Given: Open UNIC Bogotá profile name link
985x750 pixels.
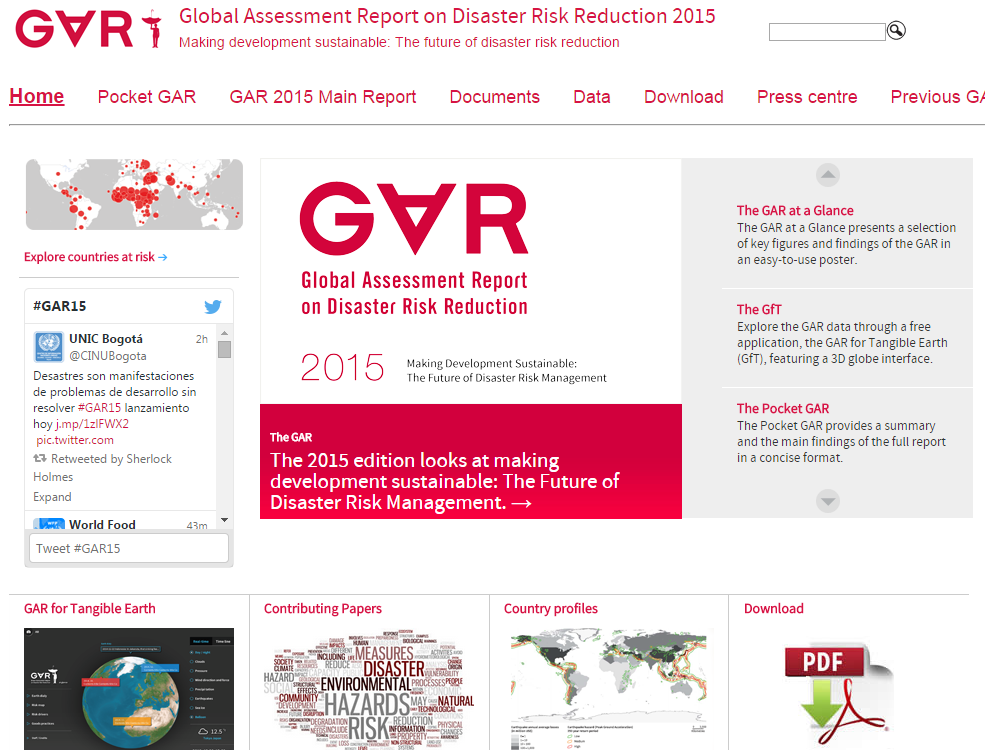Looking at the screenshot, I should coord(106,339).
